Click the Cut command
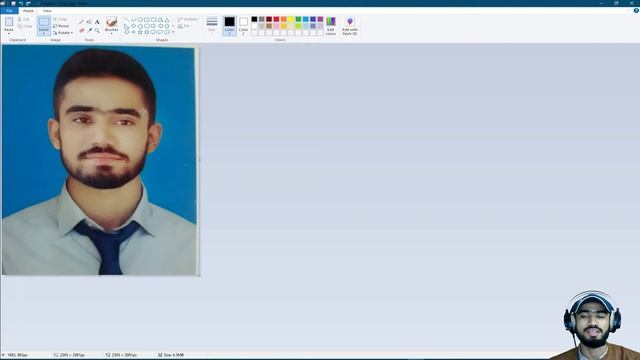The height and width of the screenshot is (360, 640). [x=24, y=19]
